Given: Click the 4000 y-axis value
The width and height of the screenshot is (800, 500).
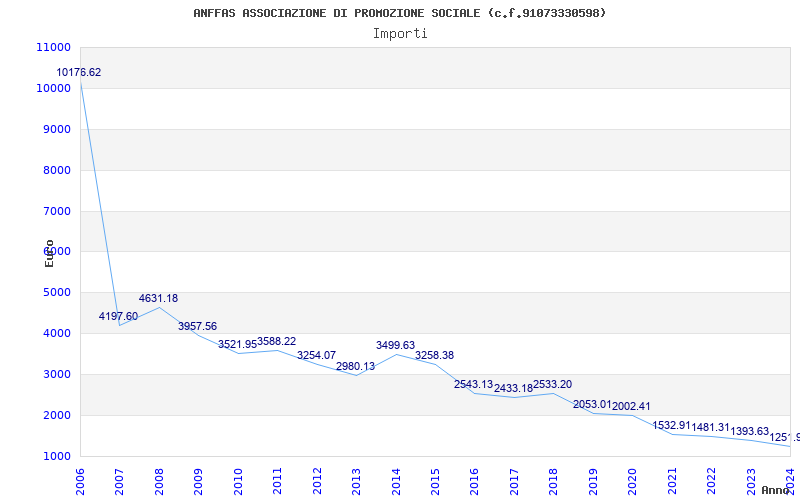Looking at the screenshot, I should point(57,333).
